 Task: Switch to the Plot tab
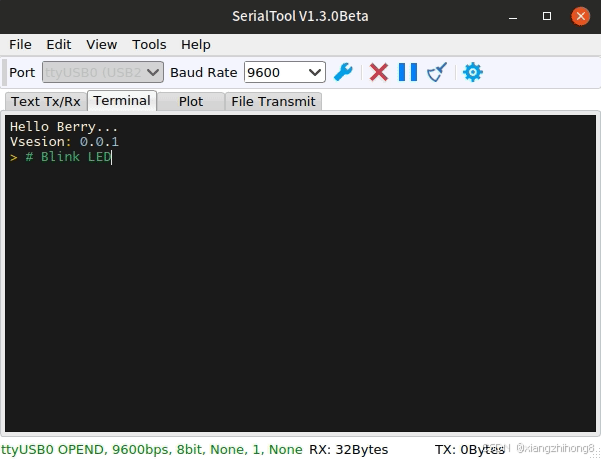tap(191, 102)
